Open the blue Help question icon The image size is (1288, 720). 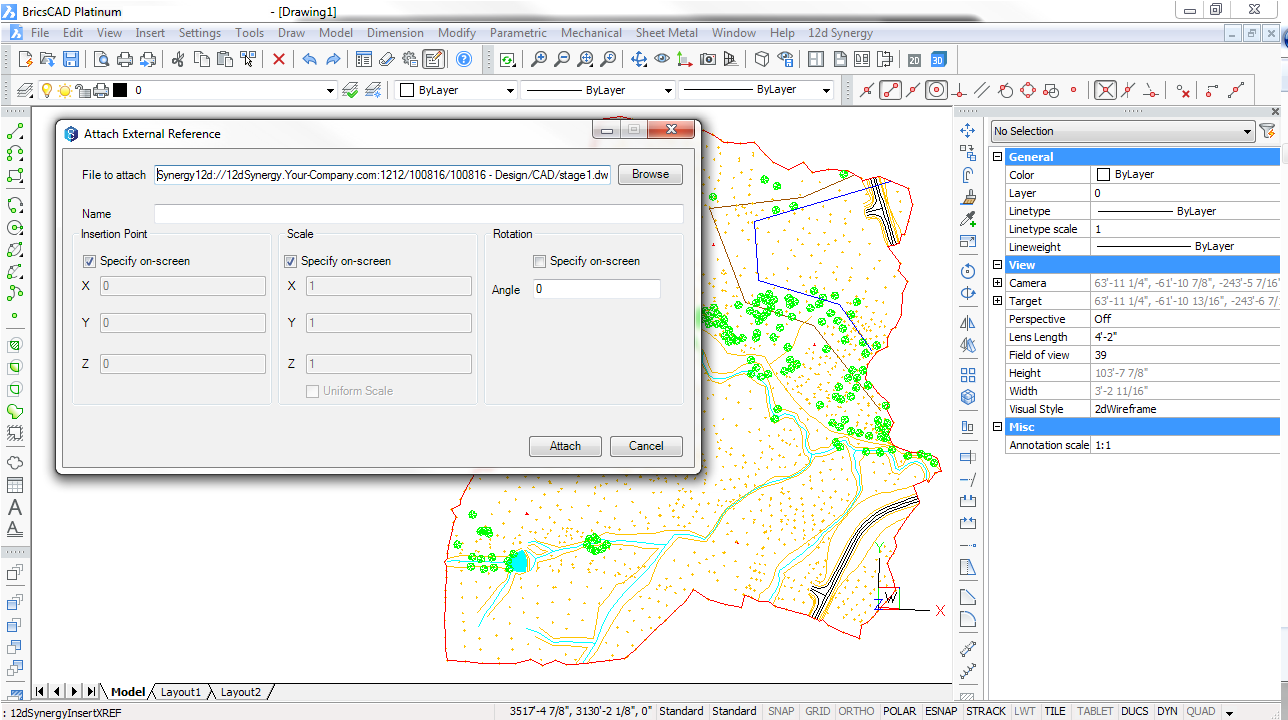pos(464,59)
